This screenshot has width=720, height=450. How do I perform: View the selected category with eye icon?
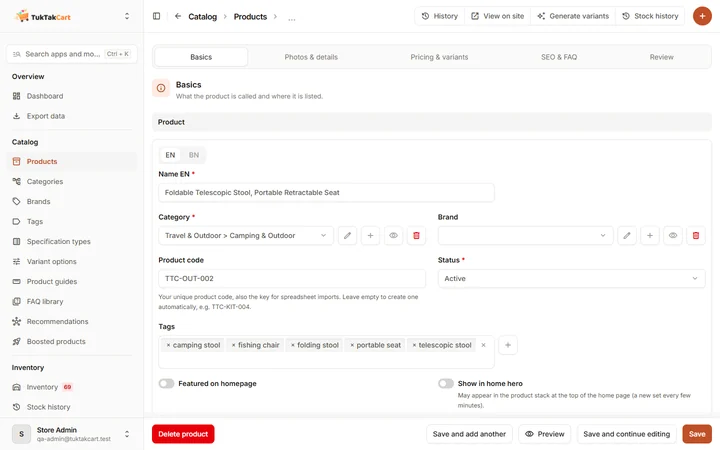click(x=394, y=236)
